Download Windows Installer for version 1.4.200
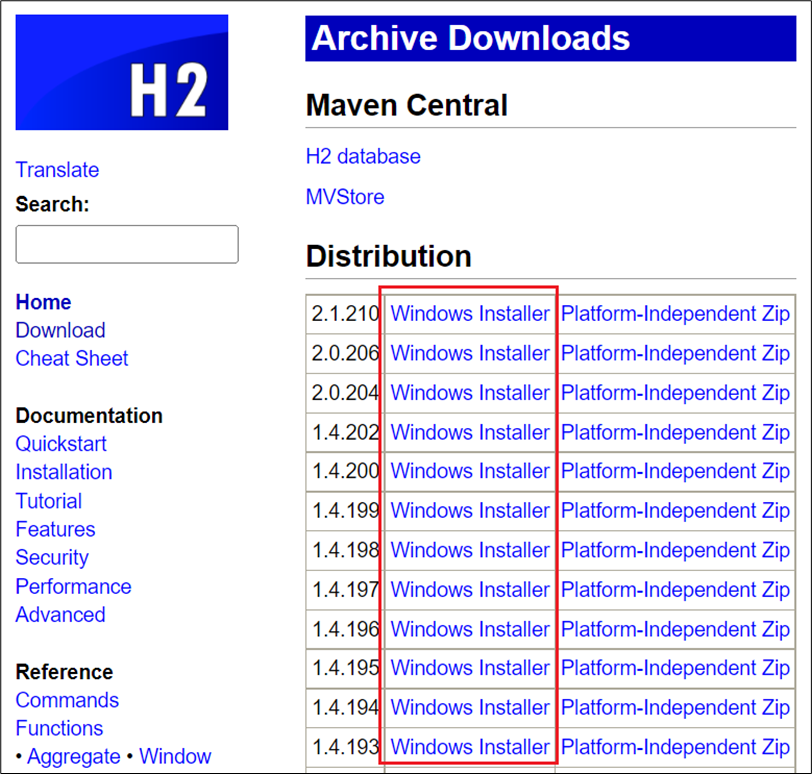 tap(470, 471)
